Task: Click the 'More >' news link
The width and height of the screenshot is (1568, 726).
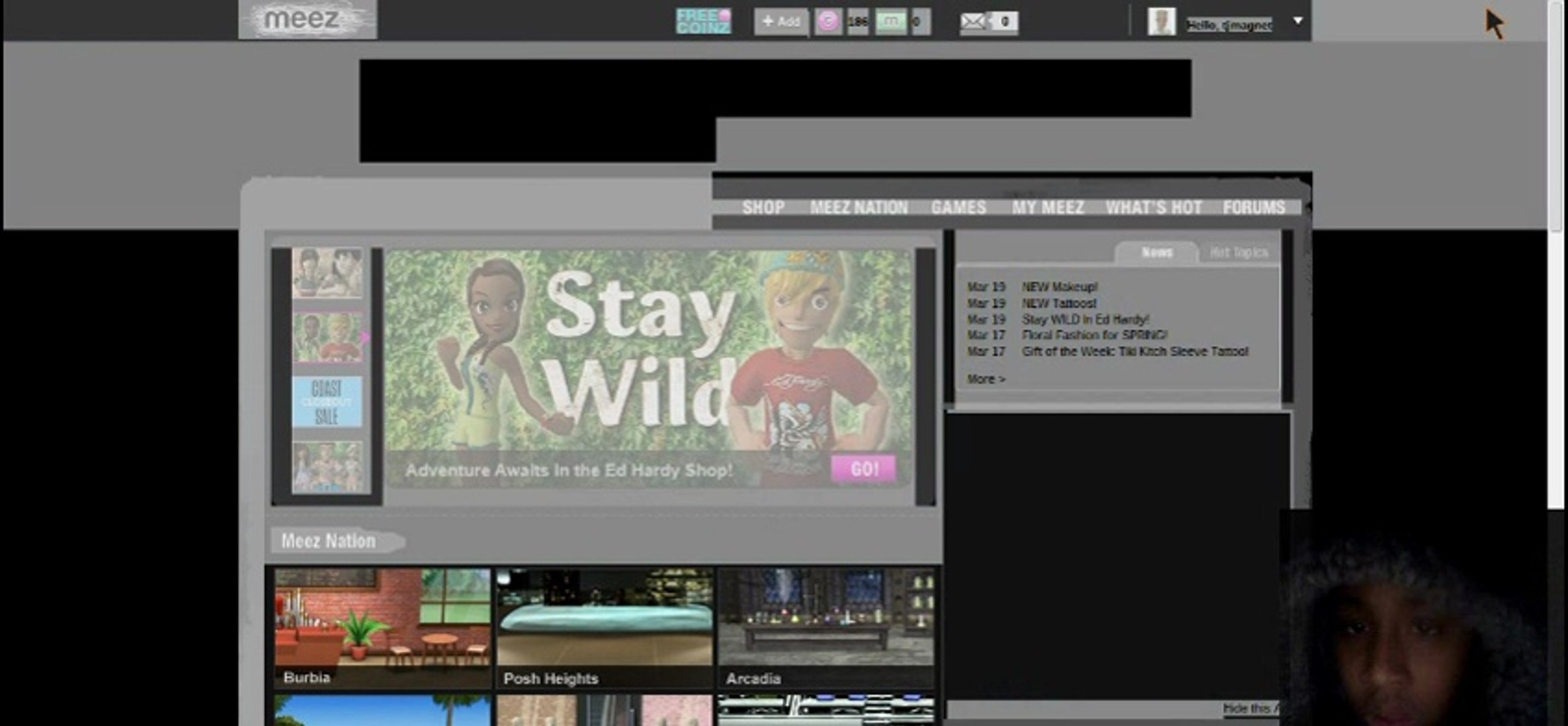Action: (986, 379)
